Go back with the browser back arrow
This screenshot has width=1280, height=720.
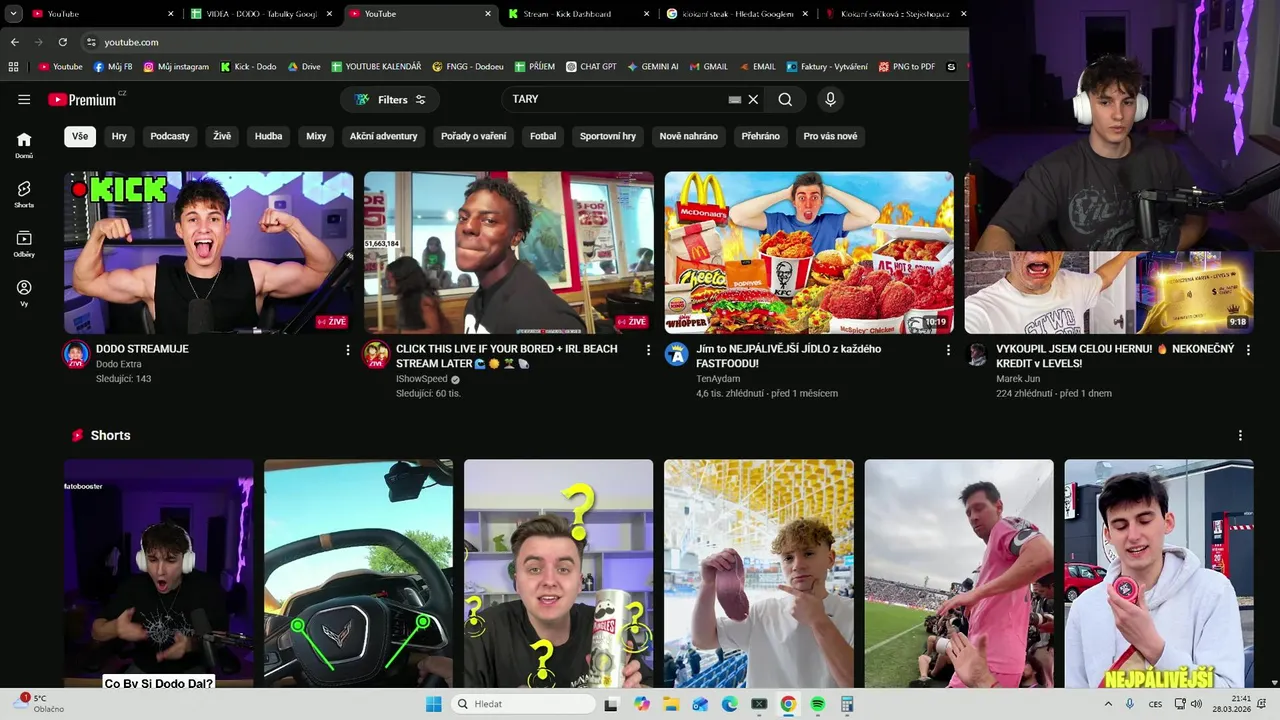point(14,42)
